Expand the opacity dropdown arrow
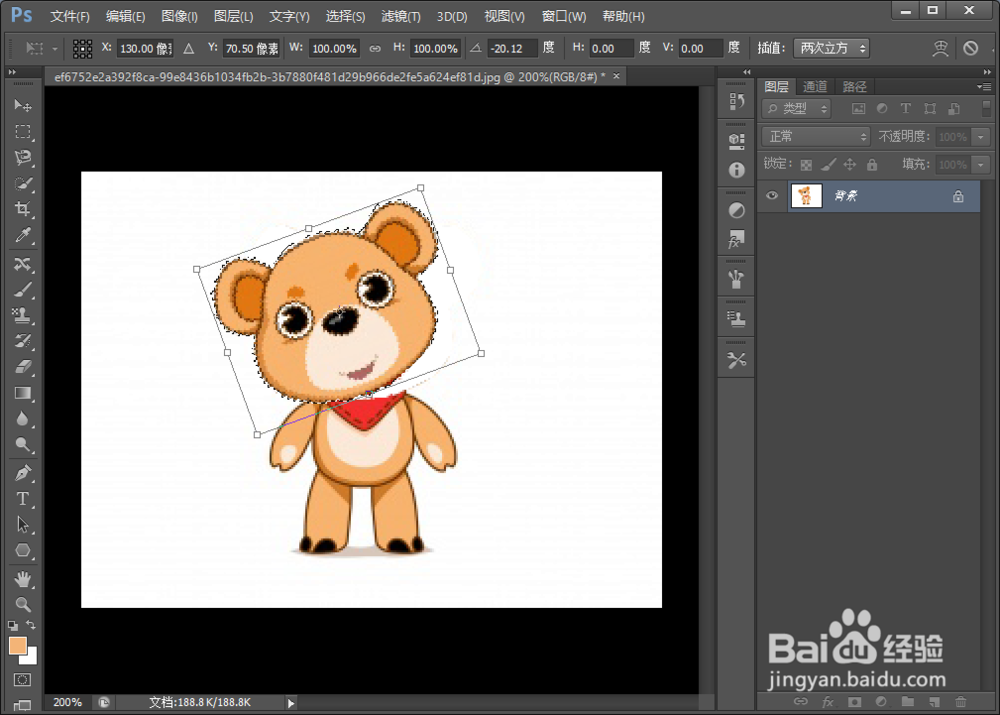Viewport: 1000px width, 715px height. pos(981,136)
